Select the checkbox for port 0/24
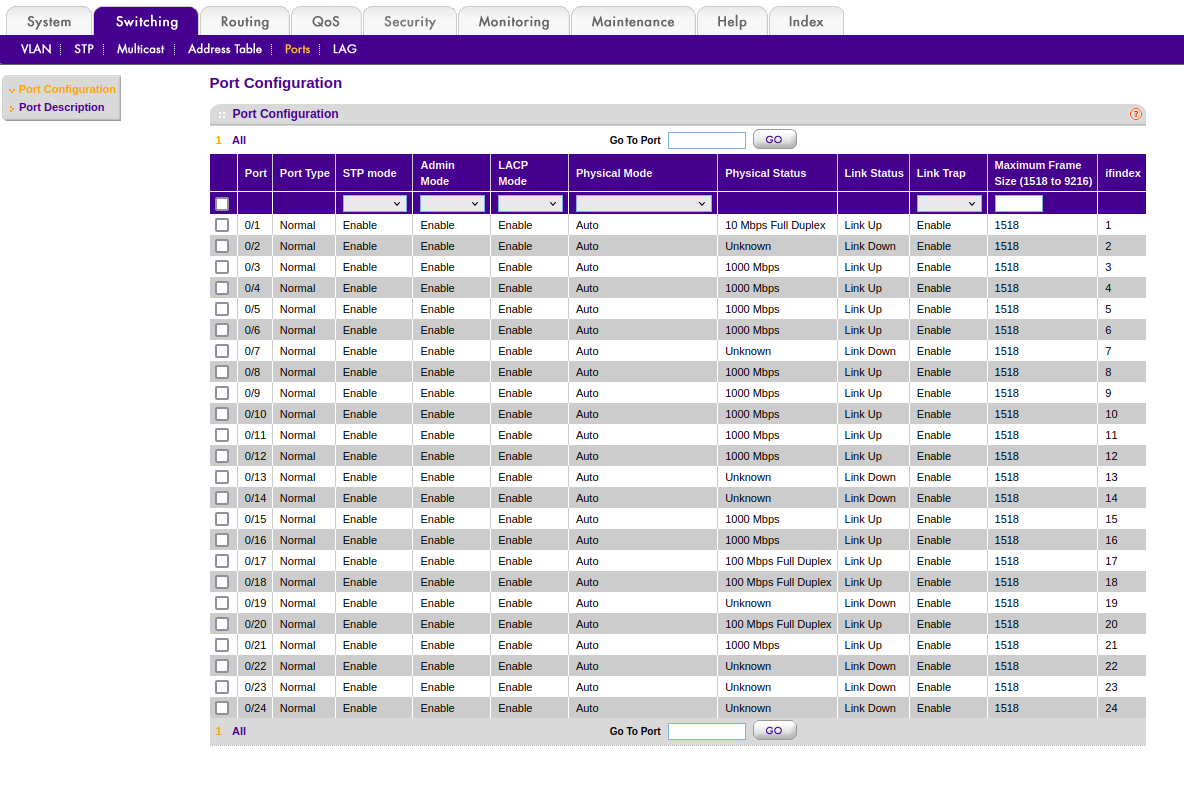Image resolution: width=1184 pixels, height=795 pixels. [x=222, y=708]
